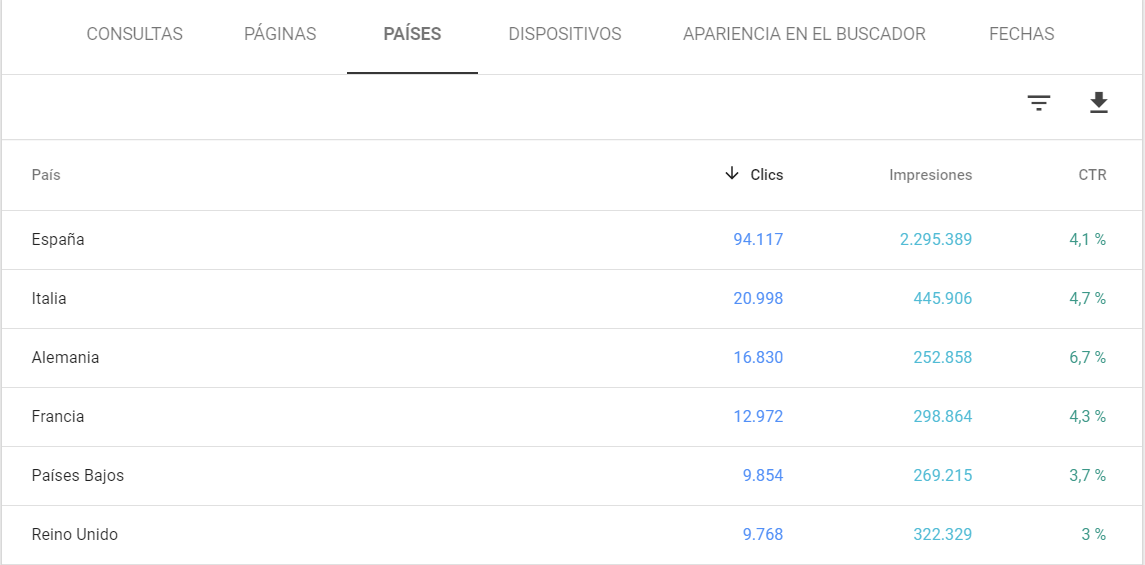The height and width of the screenshot is (565, 1145).
Task: Select the Países tab
Action: pyautogui.click(x=412, y=34)
